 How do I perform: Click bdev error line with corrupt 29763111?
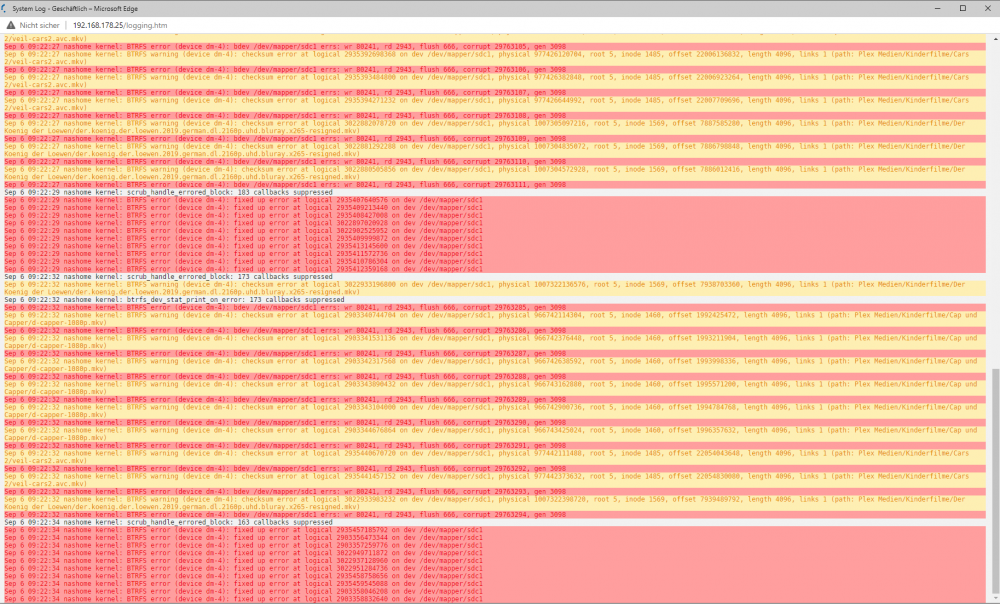pos(494,184)
